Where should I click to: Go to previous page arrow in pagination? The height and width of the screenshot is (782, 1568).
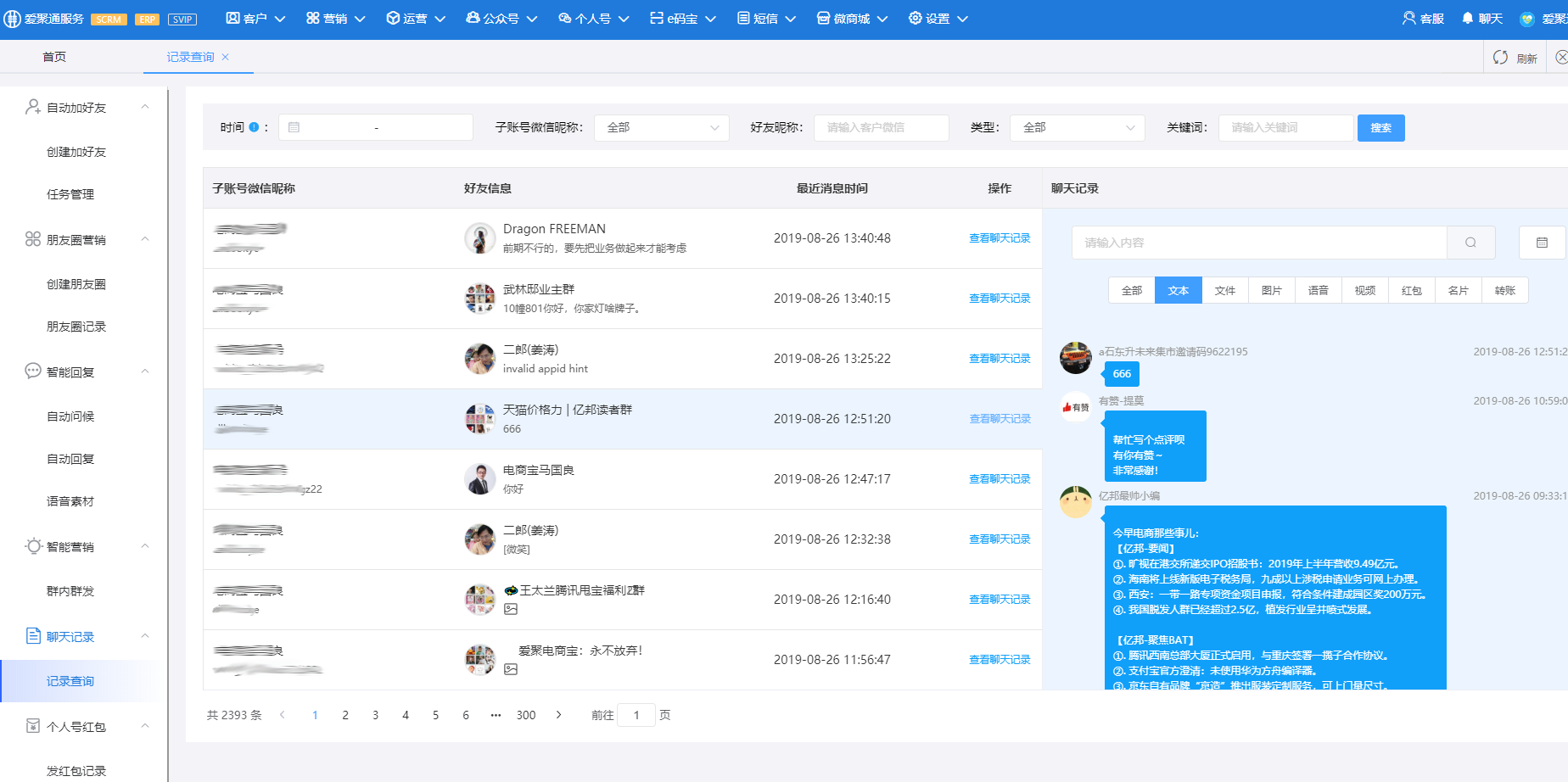pyautogui.click(x=283, y=715)
